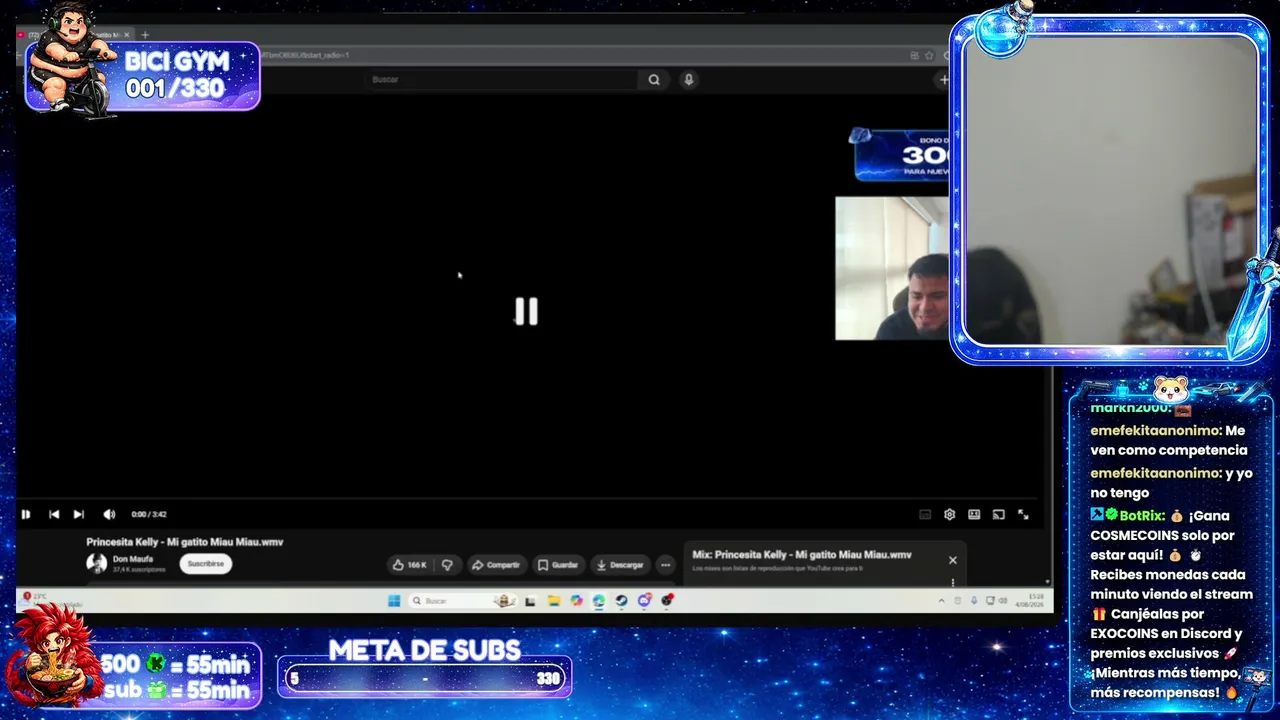Toggle subtitles in the video player
Screen dimensions: 1280x720
(x=925, y=514)
